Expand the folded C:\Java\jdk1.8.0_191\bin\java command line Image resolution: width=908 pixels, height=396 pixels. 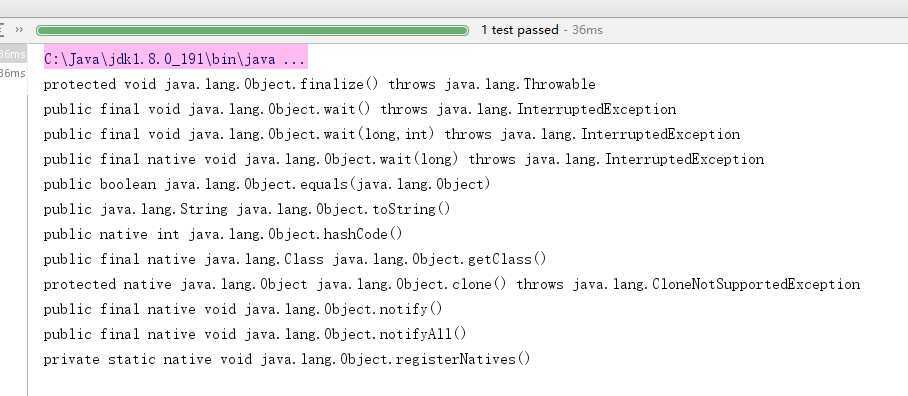(x=175, y=59)
